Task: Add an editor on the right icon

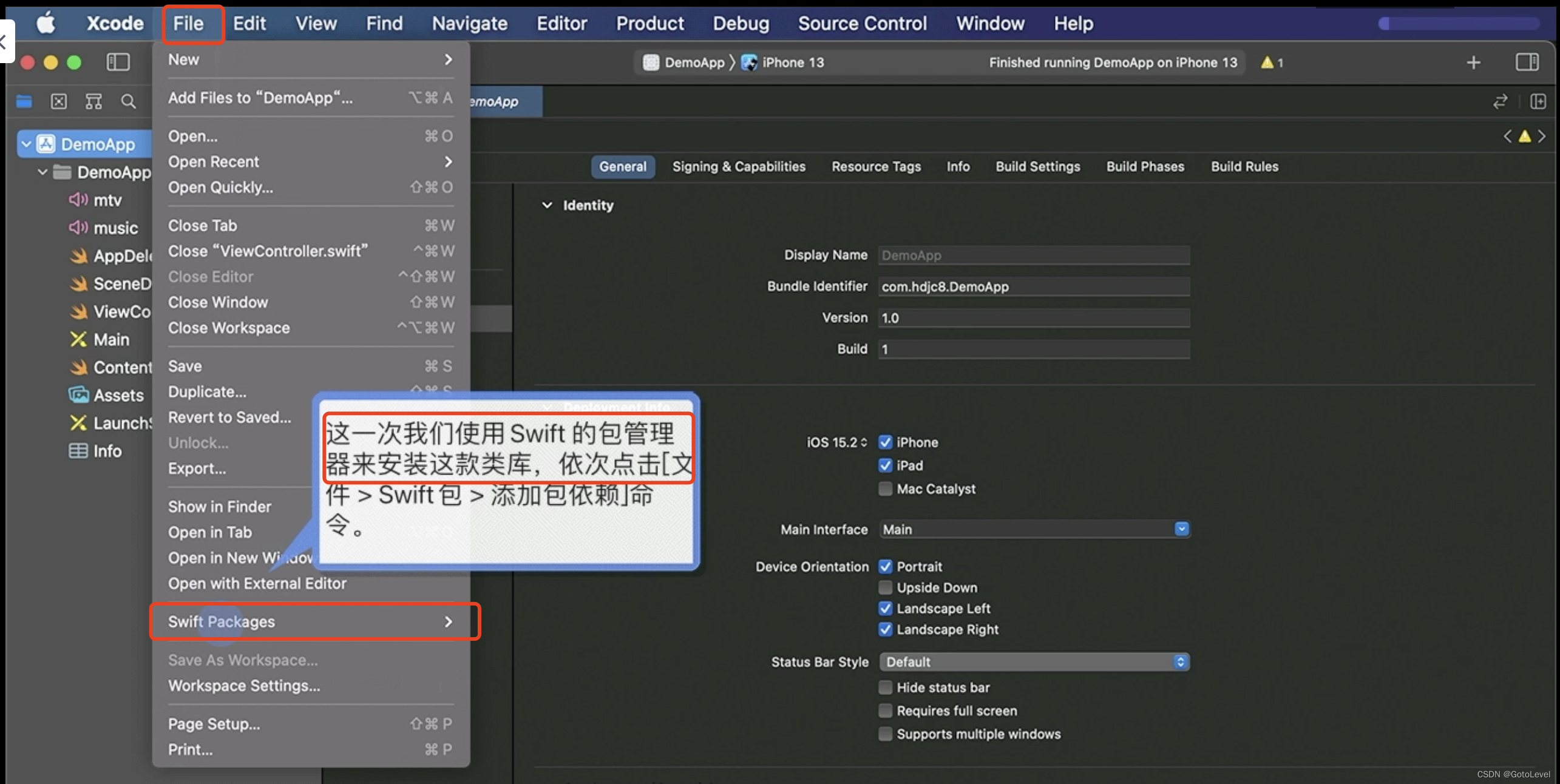Action: pos(1538,101)
